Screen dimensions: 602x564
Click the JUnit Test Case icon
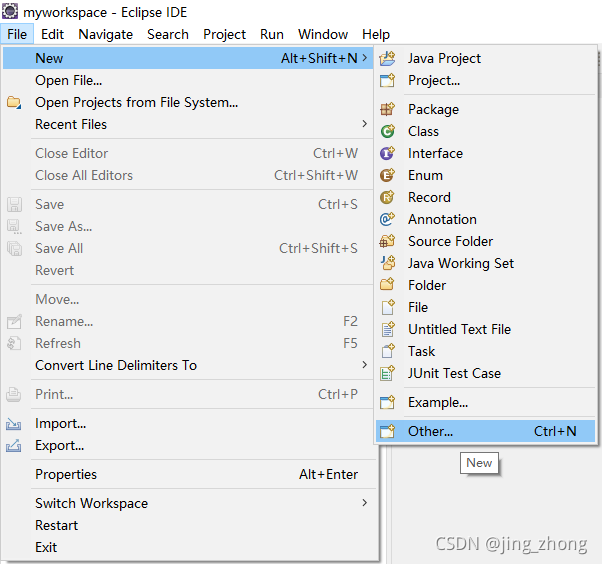point(387,373)
